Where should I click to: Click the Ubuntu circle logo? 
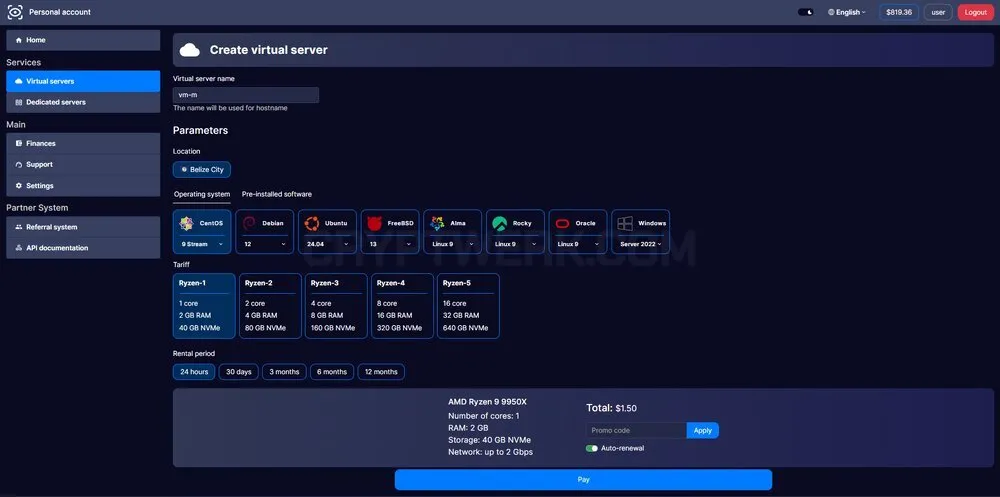(x=312, y=223)
